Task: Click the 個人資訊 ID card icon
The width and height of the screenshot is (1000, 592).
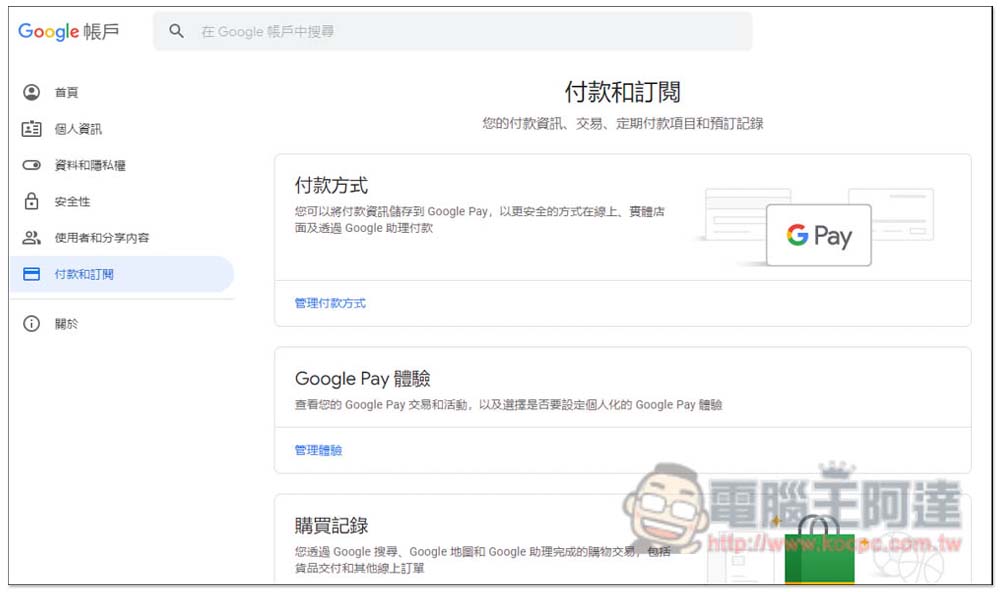Action: (x=32, y=129)
